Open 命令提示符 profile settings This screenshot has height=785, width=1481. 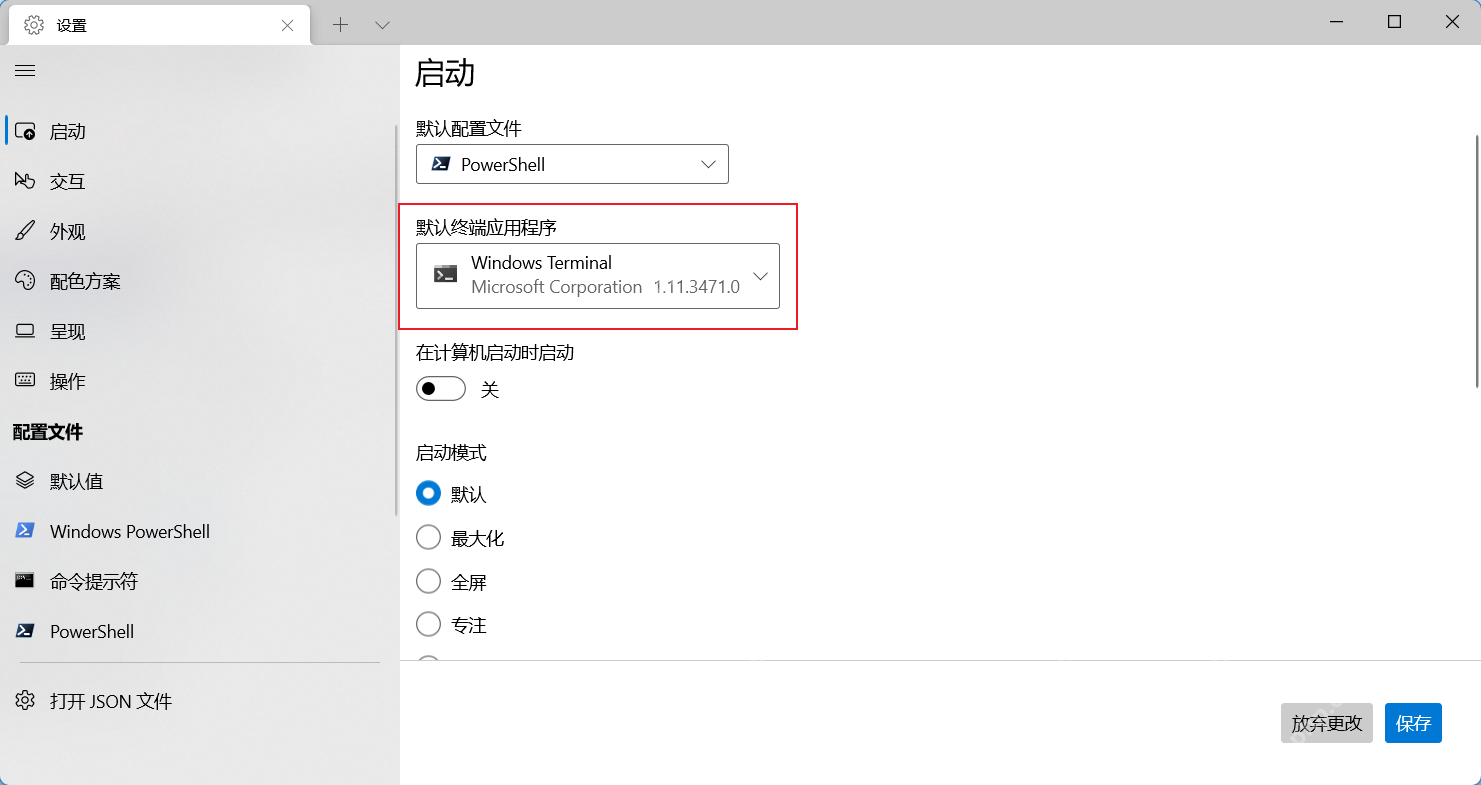pos(198,581)
